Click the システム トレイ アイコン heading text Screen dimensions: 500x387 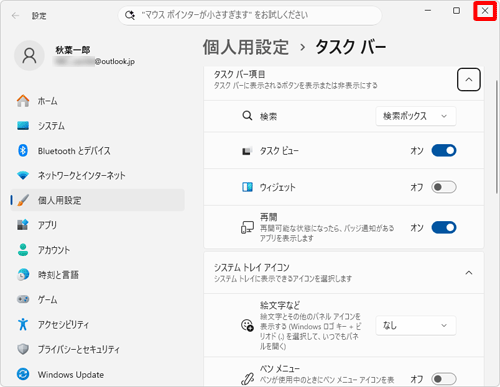(252, 267)
